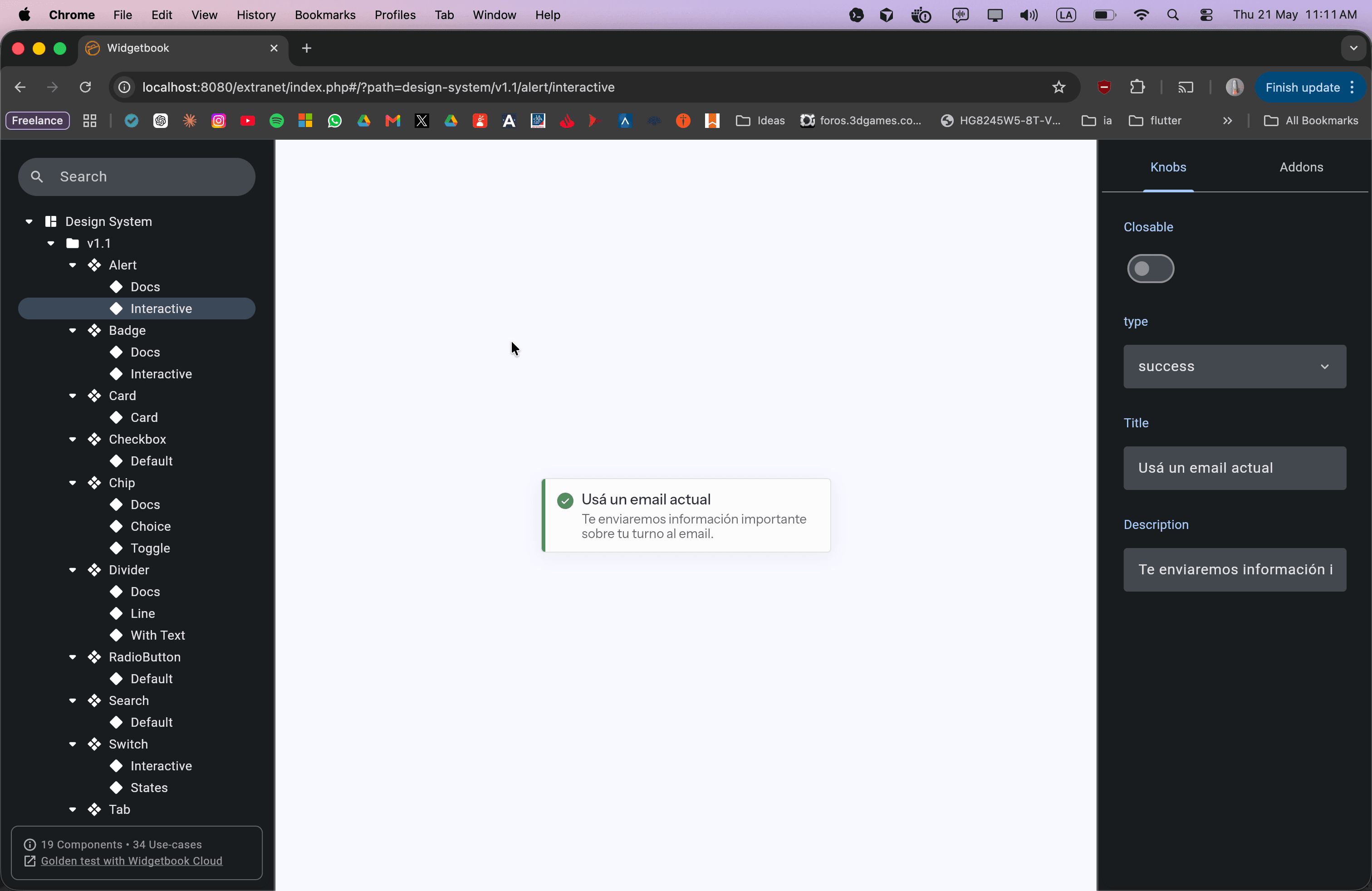Click the Tab component icon
The height and width of the screenshot is (891, 1372).
[x=94, y=810]
